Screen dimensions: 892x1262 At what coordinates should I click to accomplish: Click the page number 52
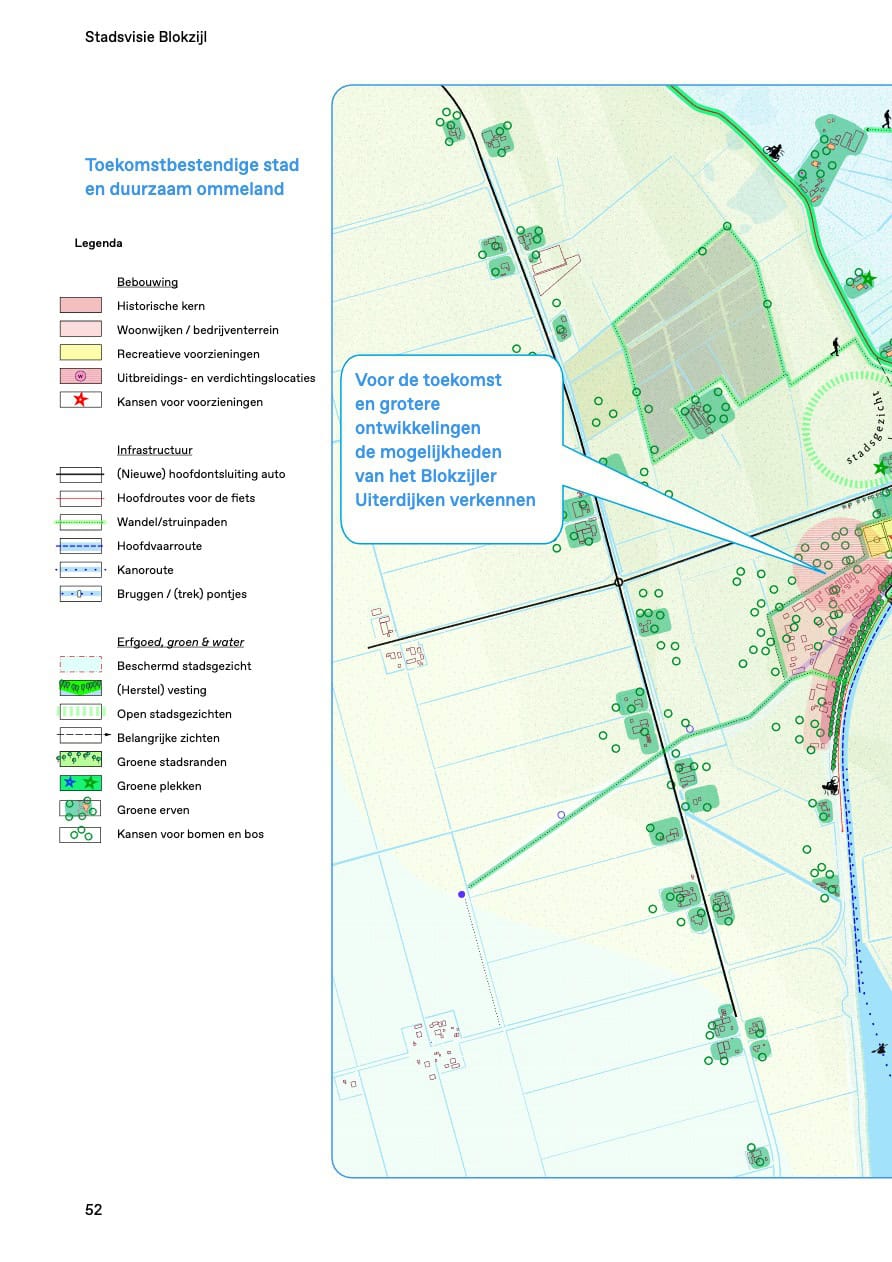tap(94, 1209)
